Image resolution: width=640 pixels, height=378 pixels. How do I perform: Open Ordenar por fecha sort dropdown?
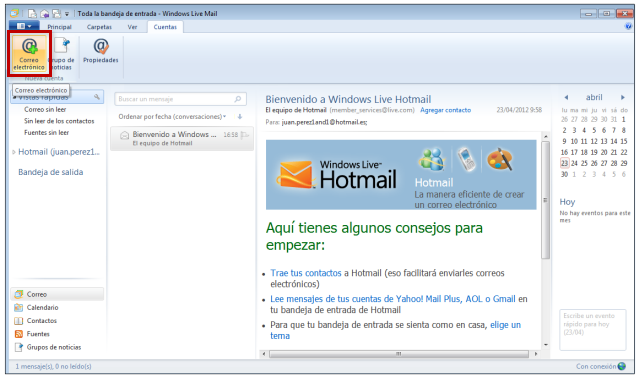[172, 117]
